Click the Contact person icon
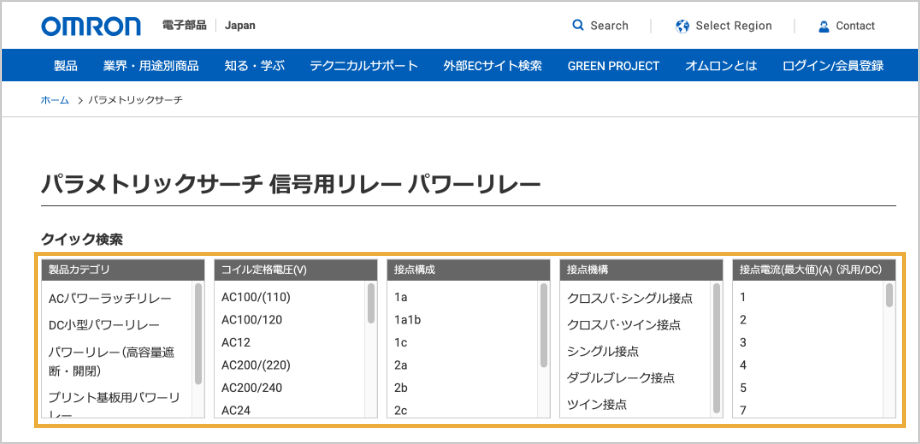The image size is (920, 444). tap(824, 26)
